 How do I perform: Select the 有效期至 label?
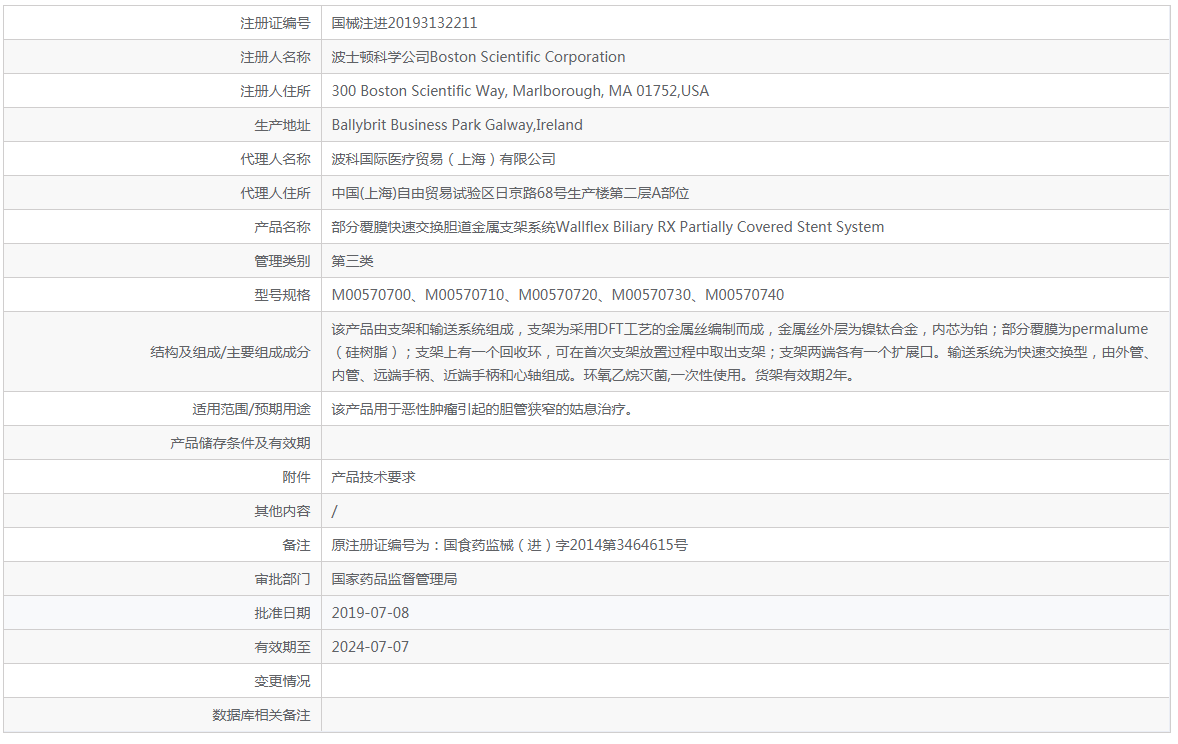point(282,647)
